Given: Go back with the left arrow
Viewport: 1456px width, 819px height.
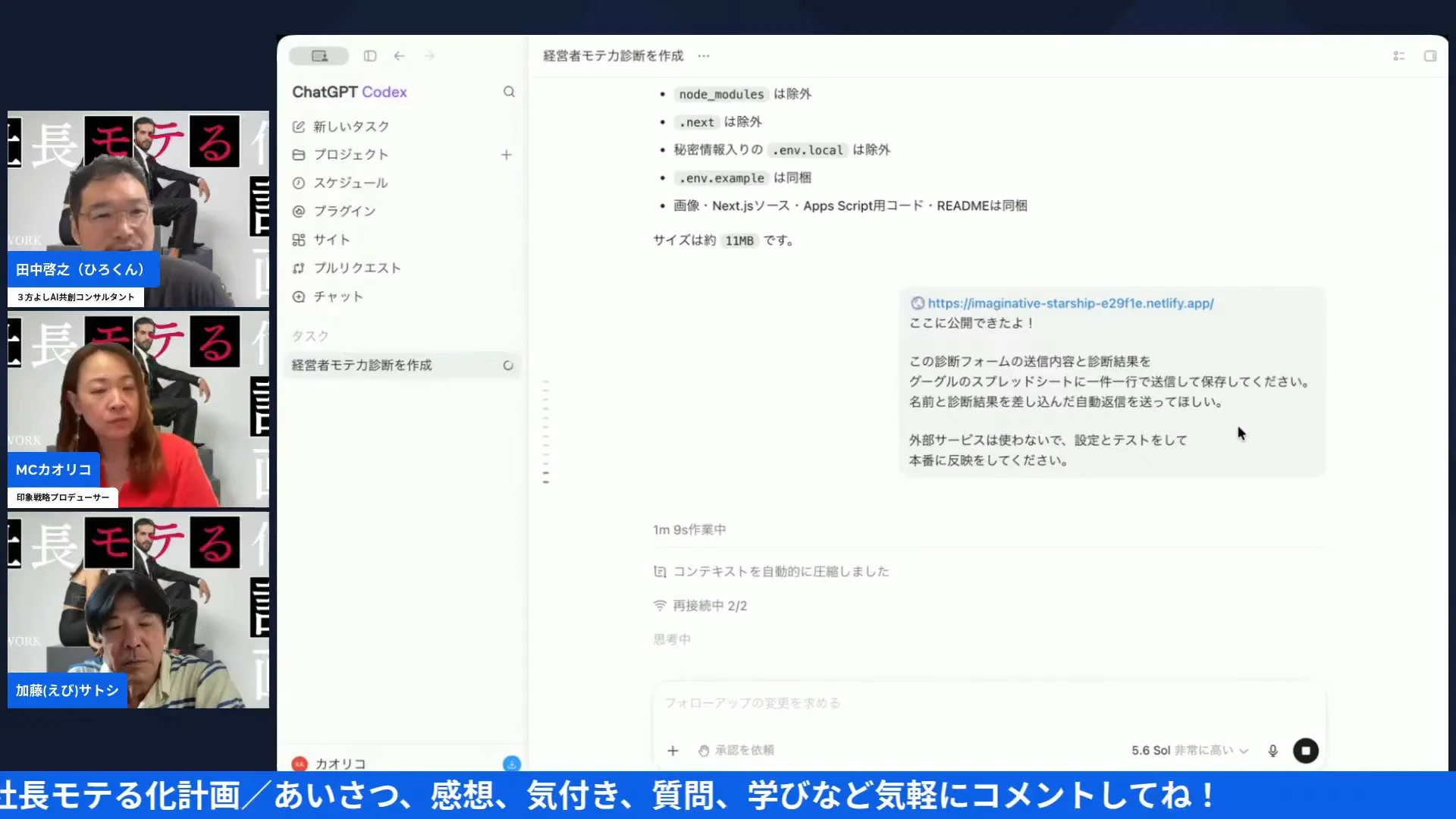Looking at the screenshot, I should [400, 56].
